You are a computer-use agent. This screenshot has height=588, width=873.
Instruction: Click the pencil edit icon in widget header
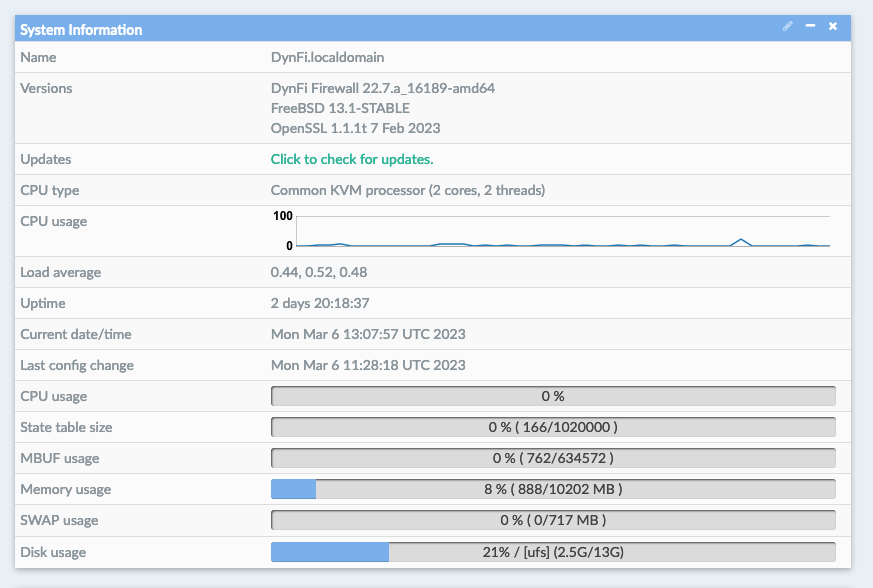pyautogui.click(x=788, y=26)
